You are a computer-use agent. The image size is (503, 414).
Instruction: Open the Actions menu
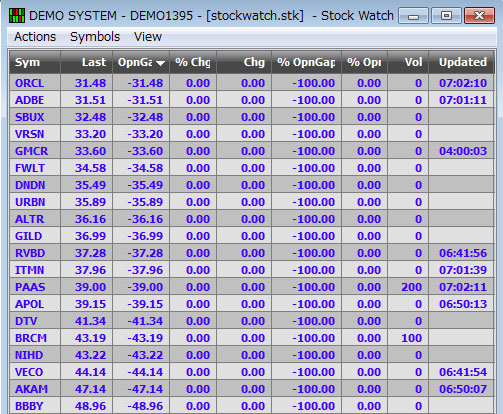click(35, 37)
